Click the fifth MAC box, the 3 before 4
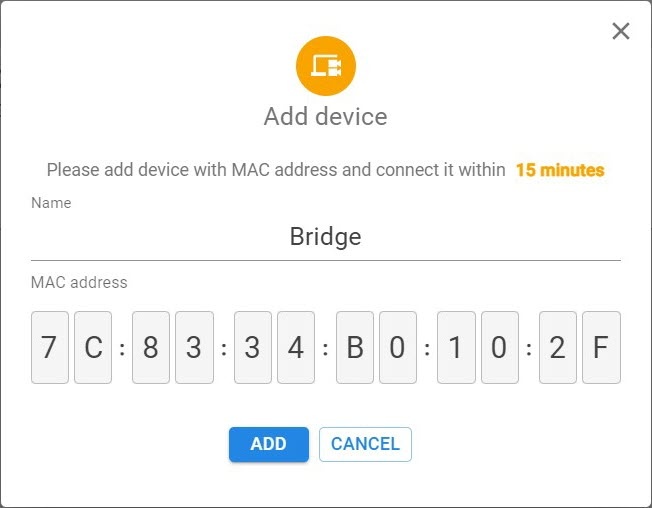 pos(252,347)
